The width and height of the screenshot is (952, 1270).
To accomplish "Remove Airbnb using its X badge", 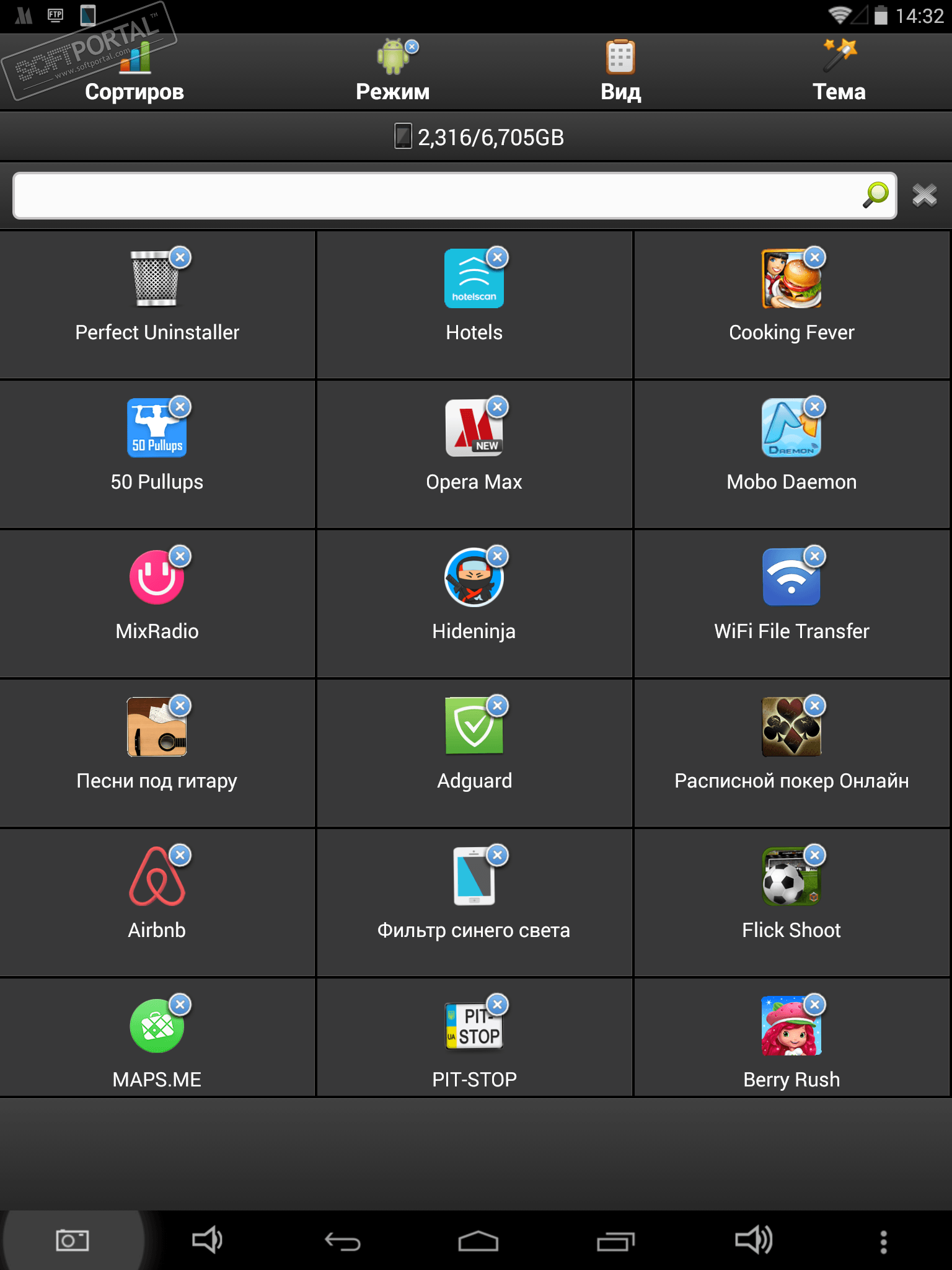I will coord(180,855).
